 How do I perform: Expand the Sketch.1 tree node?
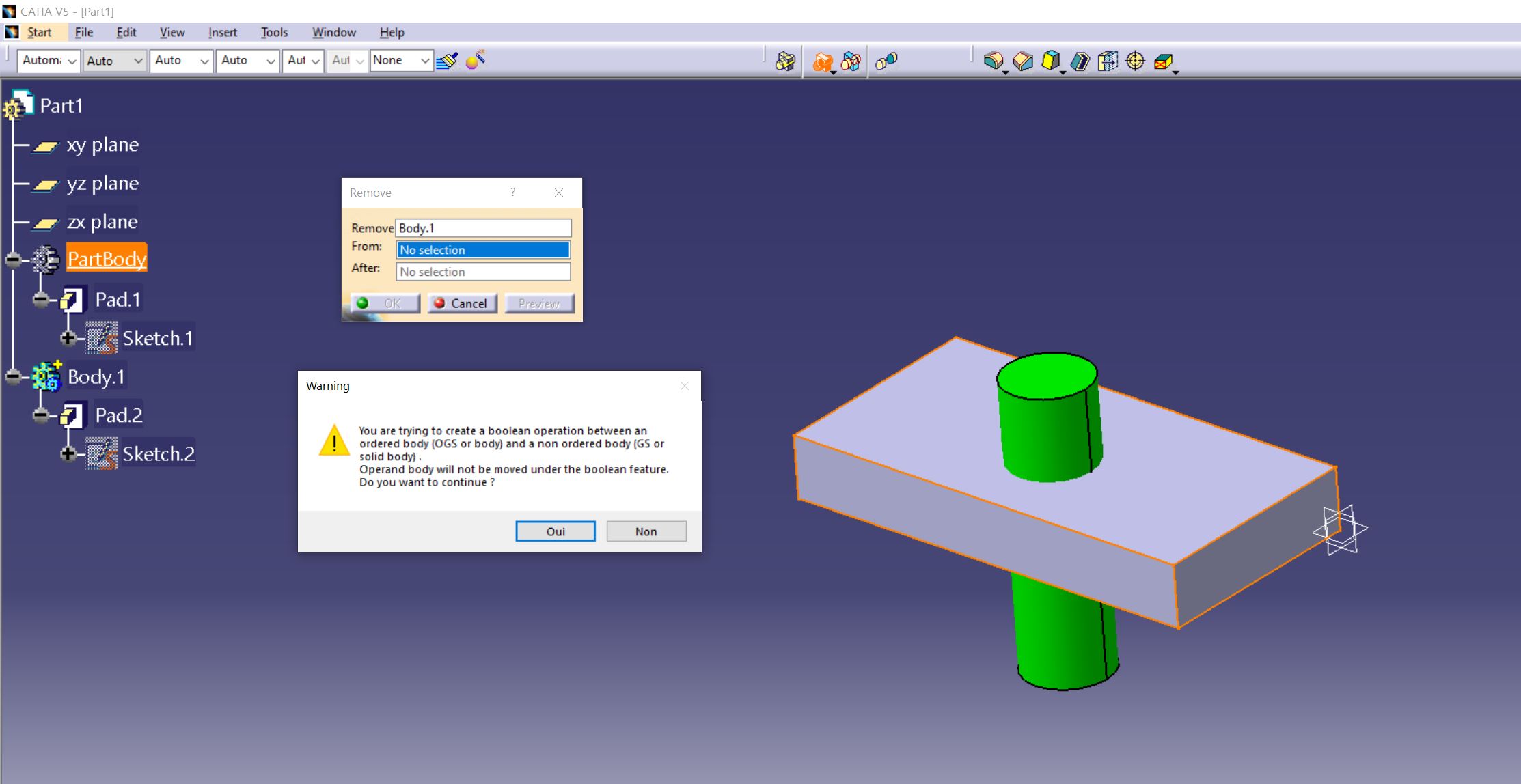(x=68, y=338)
